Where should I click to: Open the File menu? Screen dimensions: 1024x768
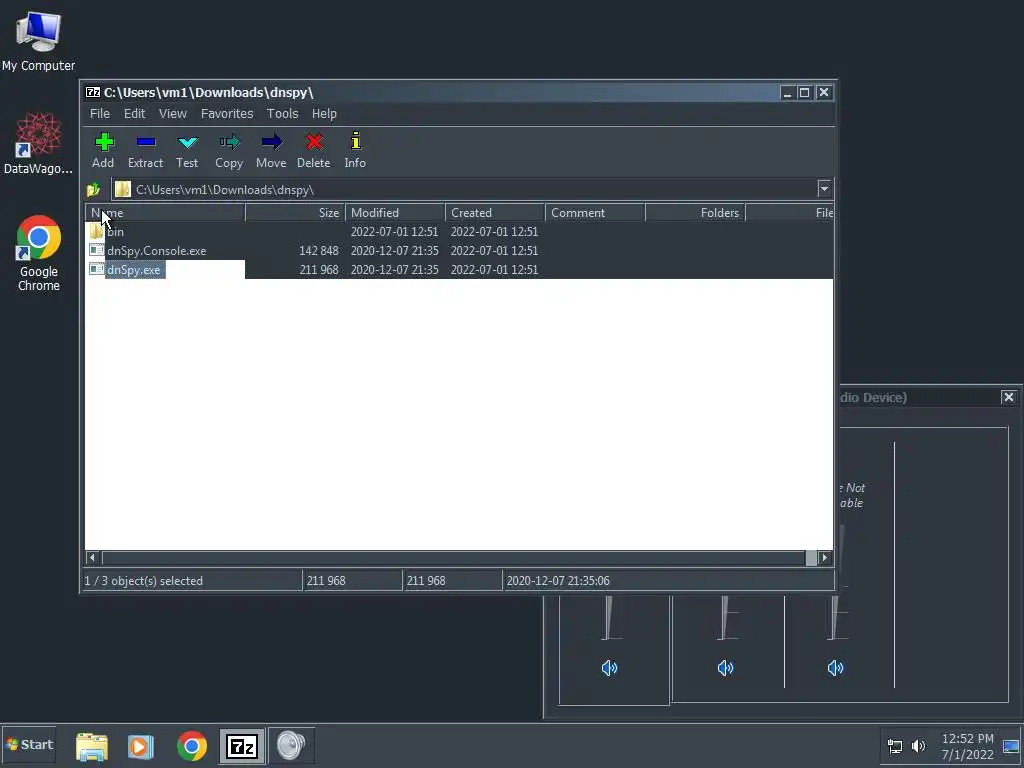(100, 114)
